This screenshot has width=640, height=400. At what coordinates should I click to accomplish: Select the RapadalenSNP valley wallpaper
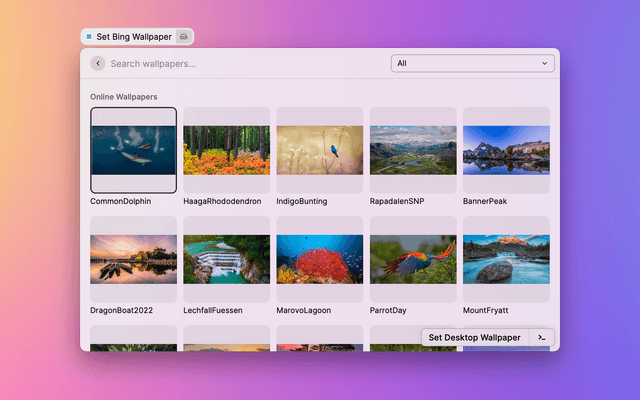pyautogui.click(x=412, y=150)
